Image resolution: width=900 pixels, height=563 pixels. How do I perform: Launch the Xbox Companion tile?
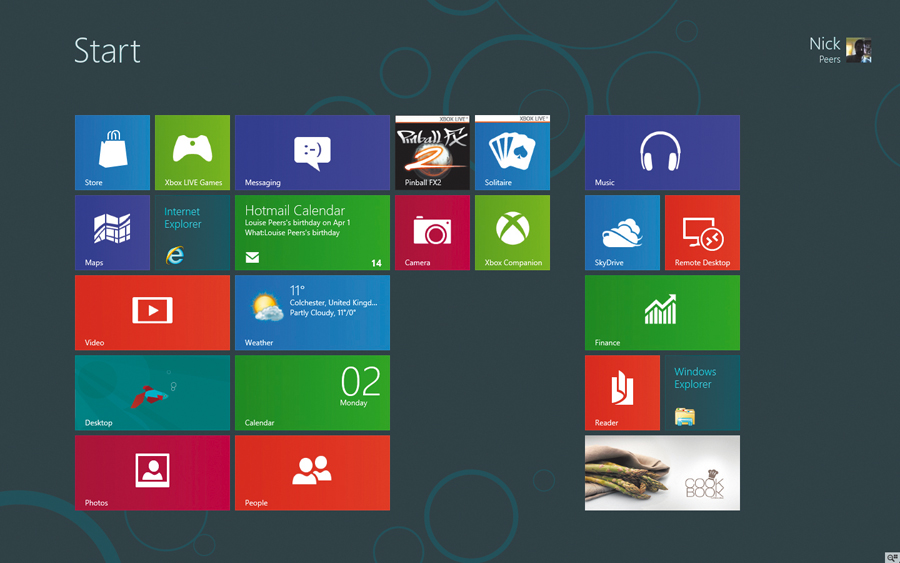pyautogui.click(x=512, y=232)
